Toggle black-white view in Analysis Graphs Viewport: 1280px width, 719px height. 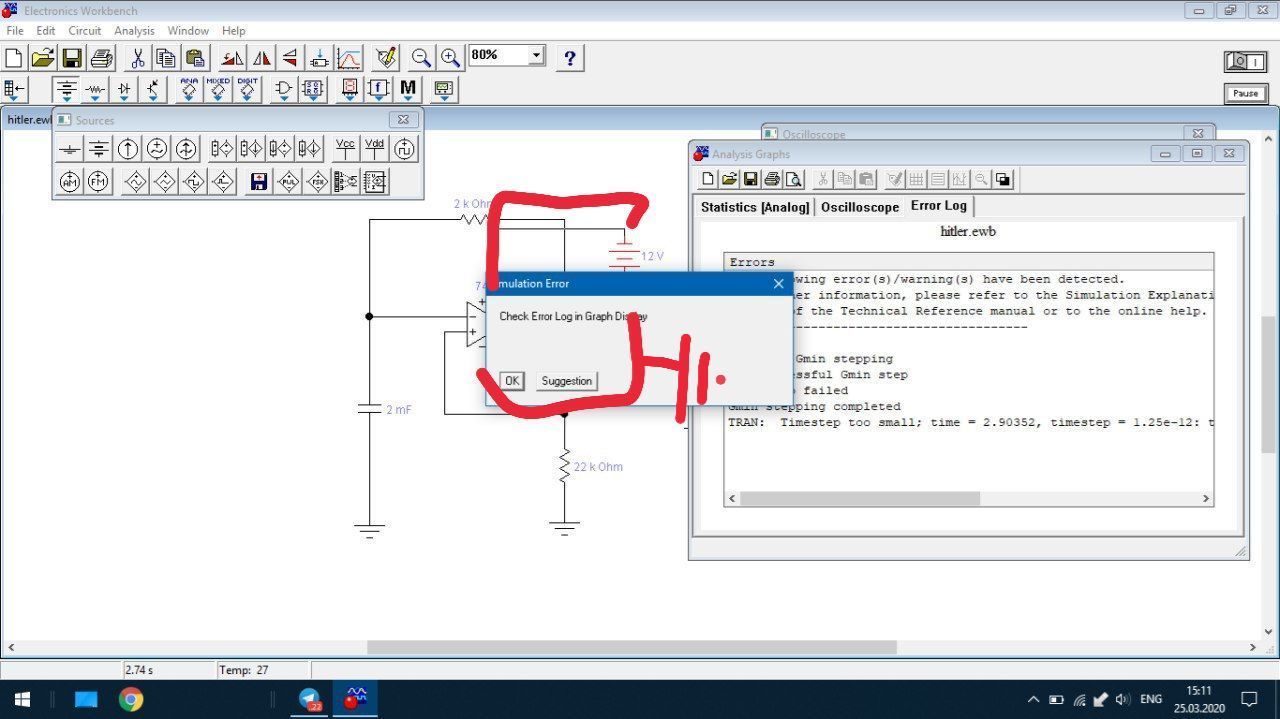click(1003, 179)
